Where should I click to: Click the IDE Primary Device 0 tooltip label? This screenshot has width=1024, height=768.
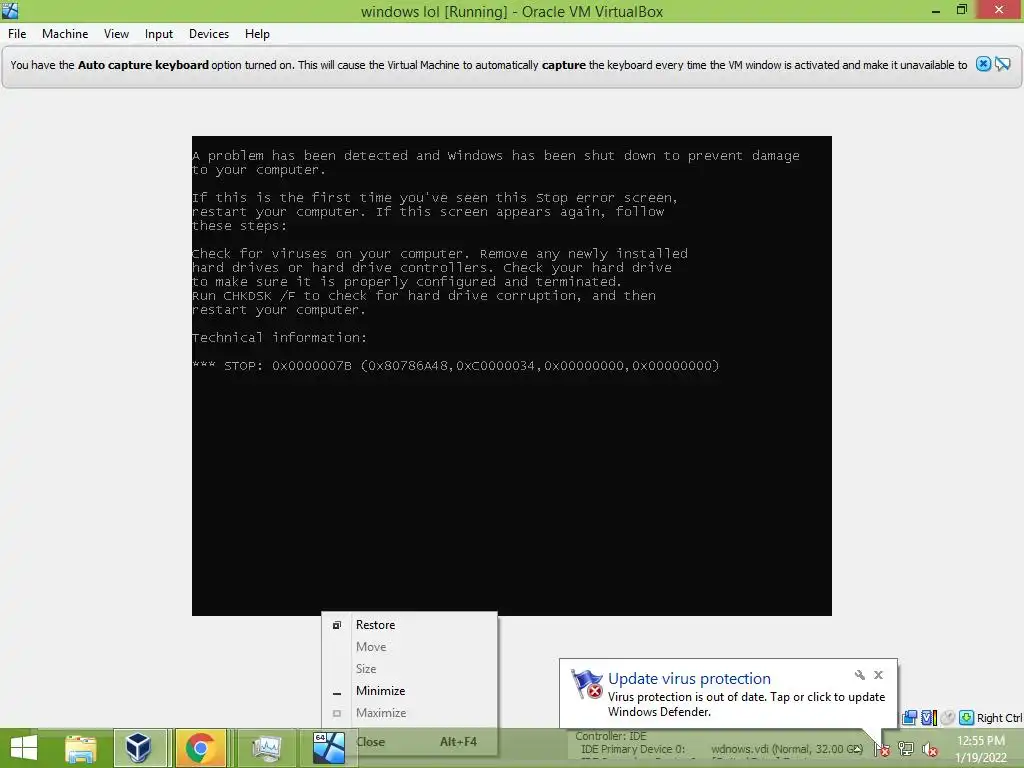point(633,749)
